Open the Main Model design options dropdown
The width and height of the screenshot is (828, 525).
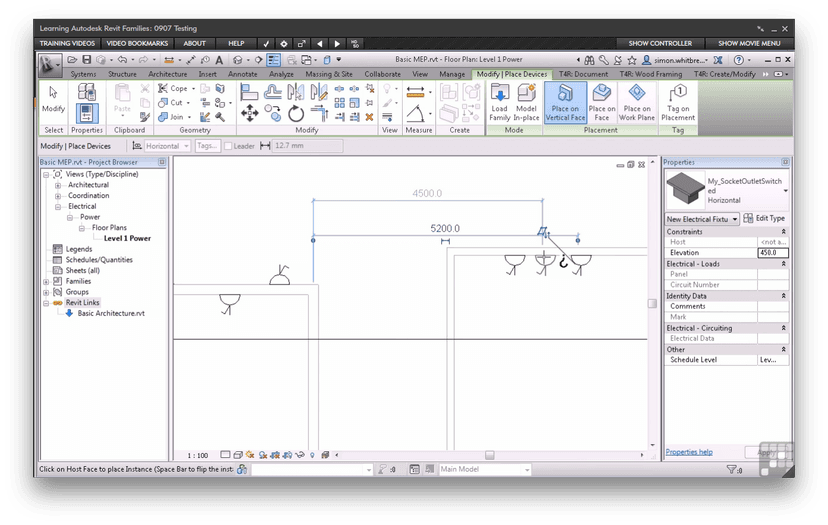pos(485,470)
